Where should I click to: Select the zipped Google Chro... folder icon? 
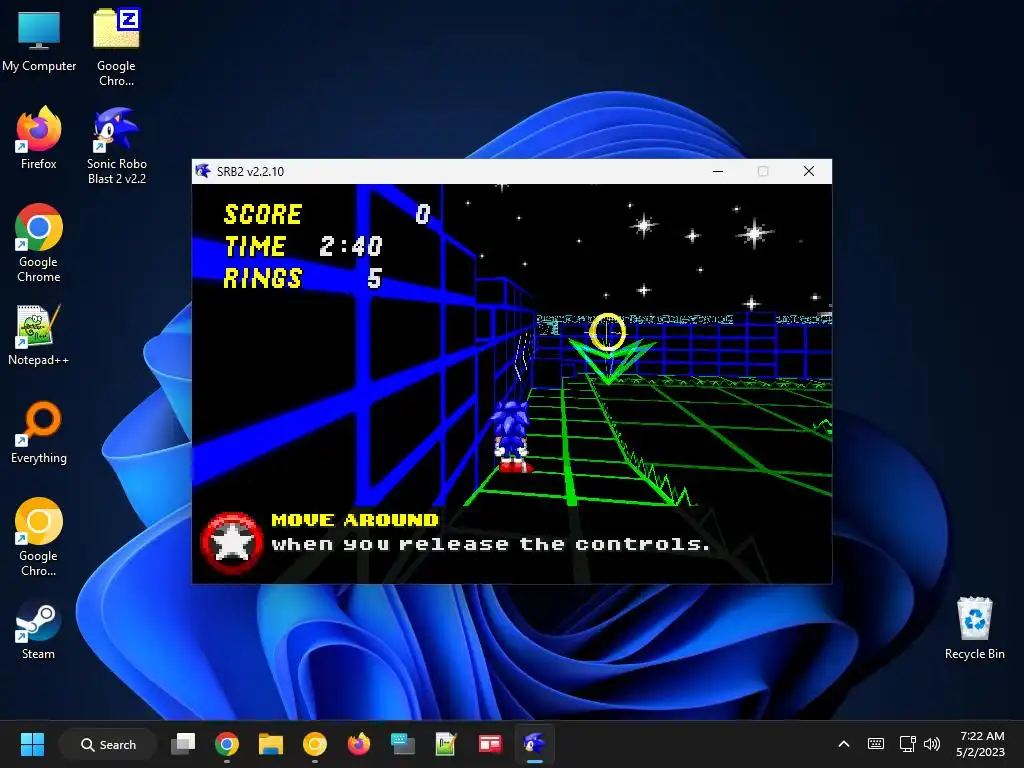point(116,47)
